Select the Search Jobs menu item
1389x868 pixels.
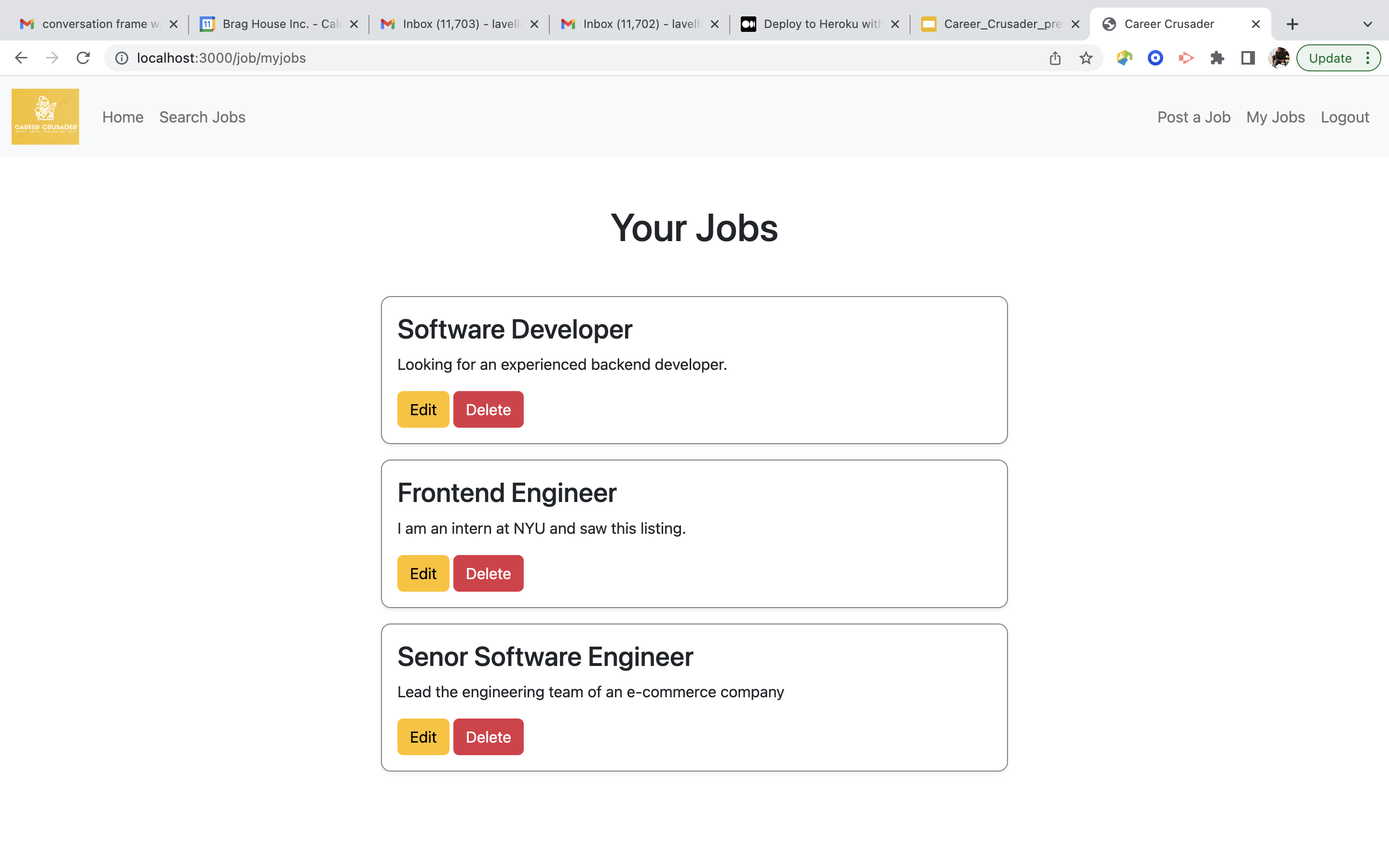pyautogui.click(x=202, y=117)
